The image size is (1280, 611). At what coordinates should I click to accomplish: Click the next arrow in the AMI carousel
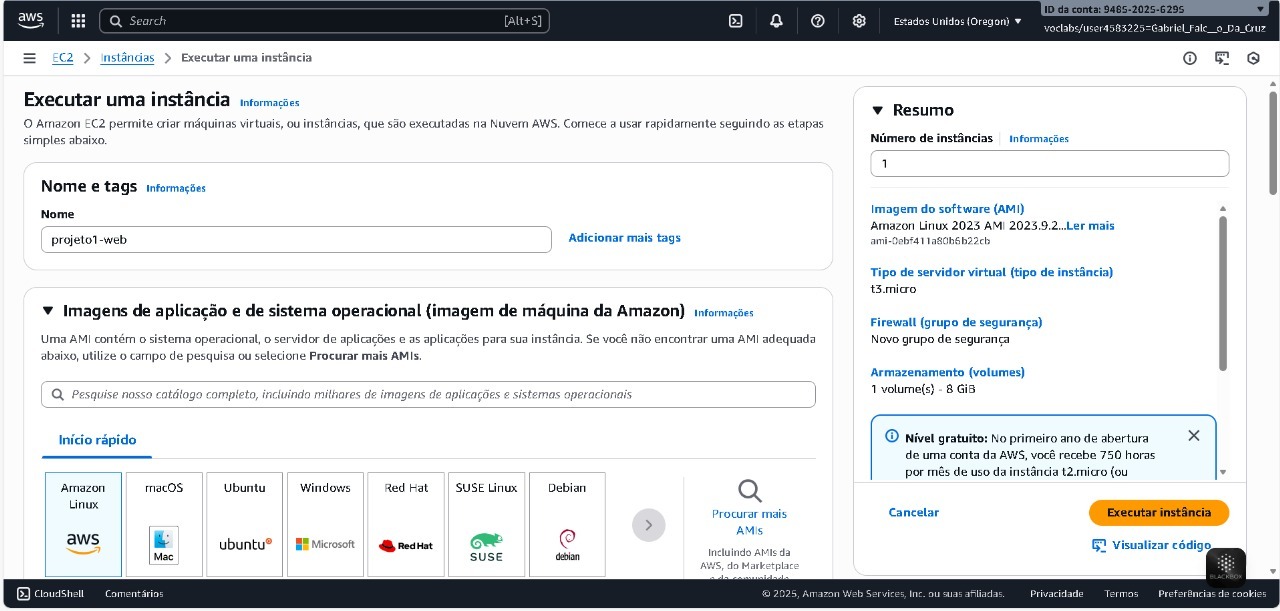tap(648, 525)
